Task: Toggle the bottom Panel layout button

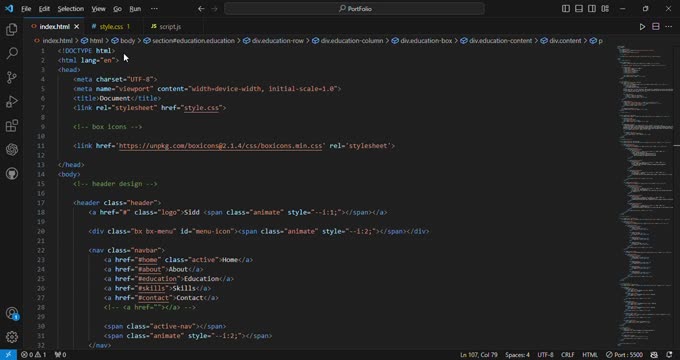Action: (x=579, y=9)
